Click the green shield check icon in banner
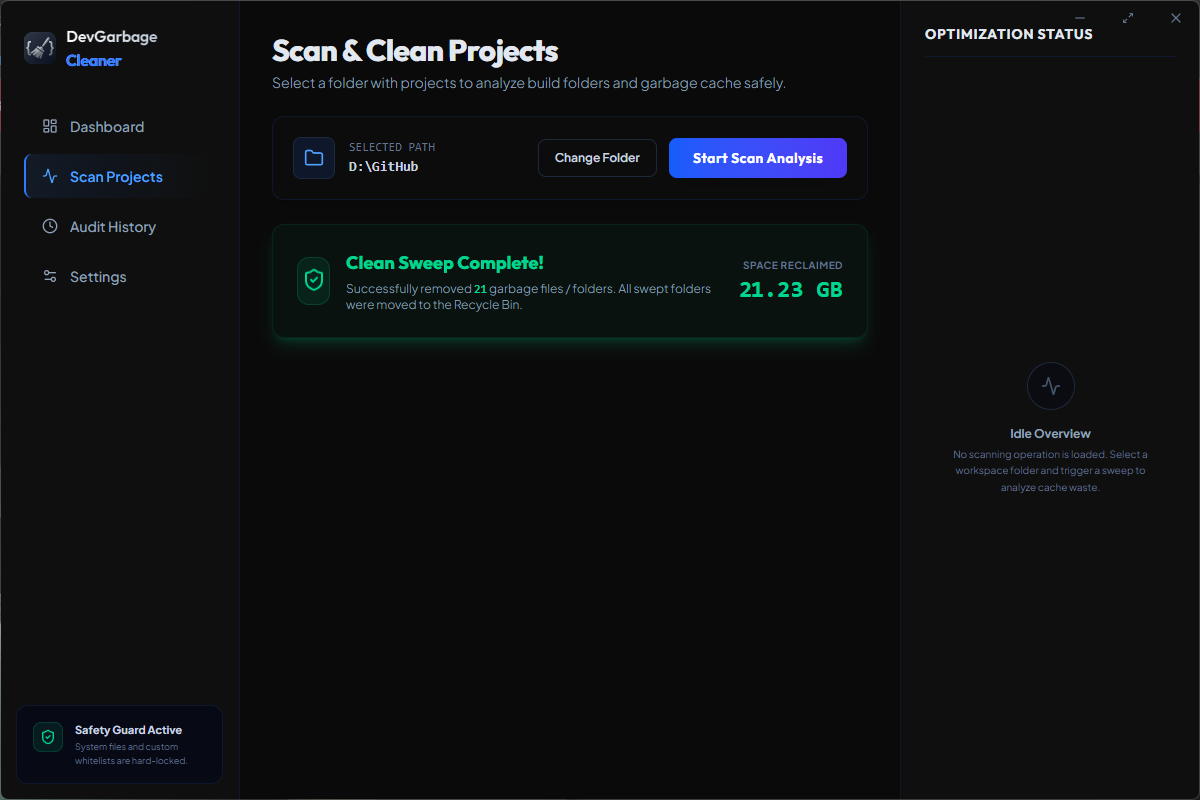1200x800 pixels. coord(314,281)
